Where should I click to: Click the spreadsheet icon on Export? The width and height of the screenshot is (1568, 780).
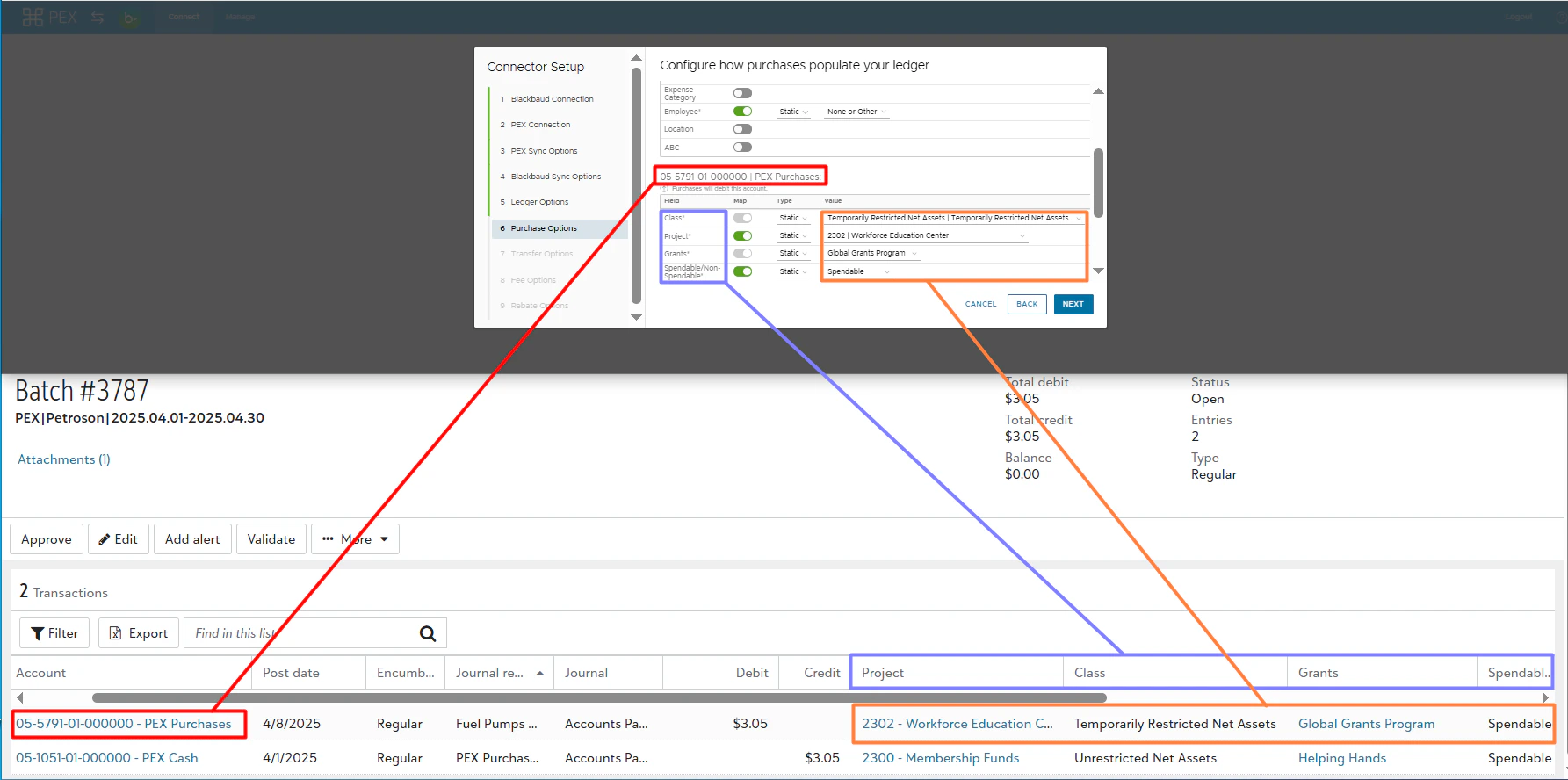pyautogui.click(x=115, y=633)
